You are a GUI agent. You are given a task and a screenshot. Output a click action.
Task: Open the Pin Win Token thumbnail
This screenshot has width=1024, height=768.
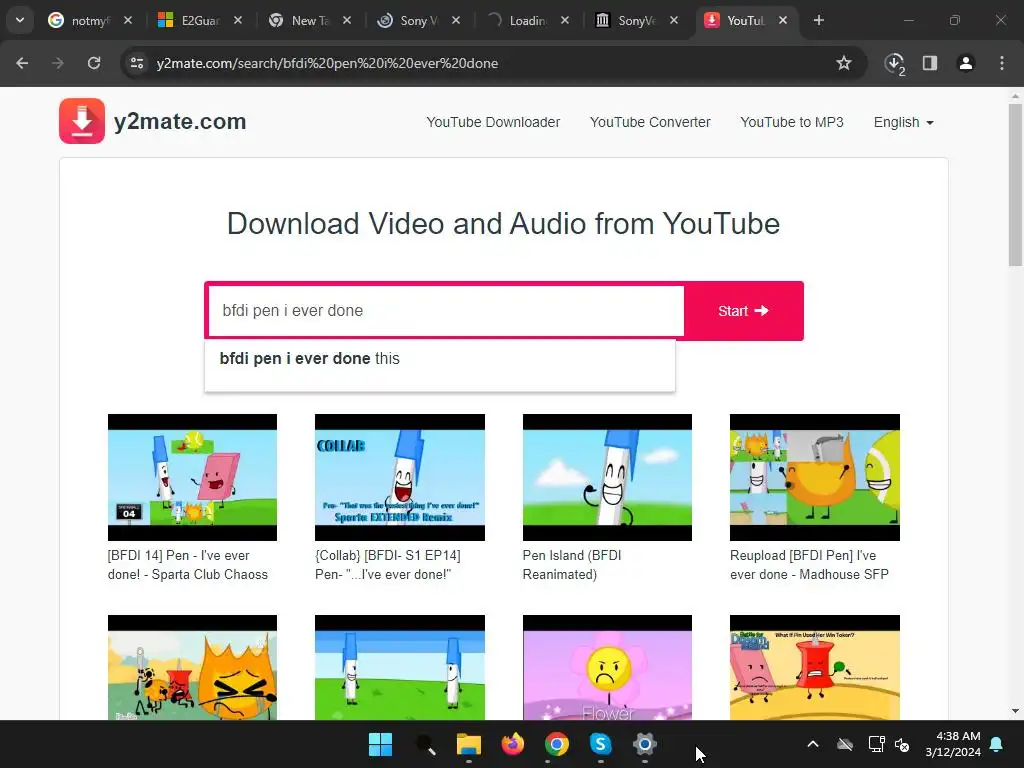click(x=814, y=667)
